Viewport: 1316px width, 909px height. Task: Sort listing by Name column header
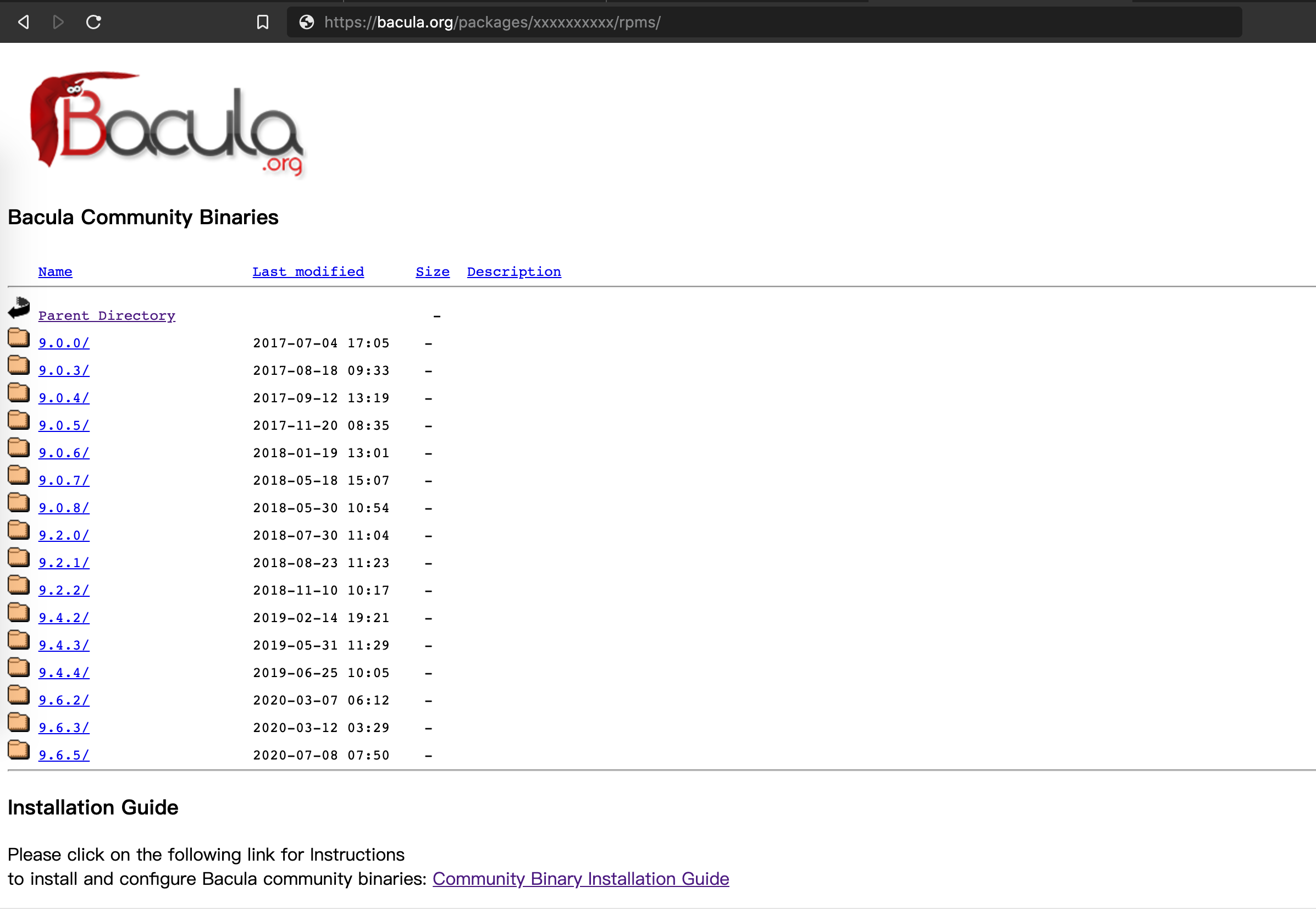(x=56, y=271)
